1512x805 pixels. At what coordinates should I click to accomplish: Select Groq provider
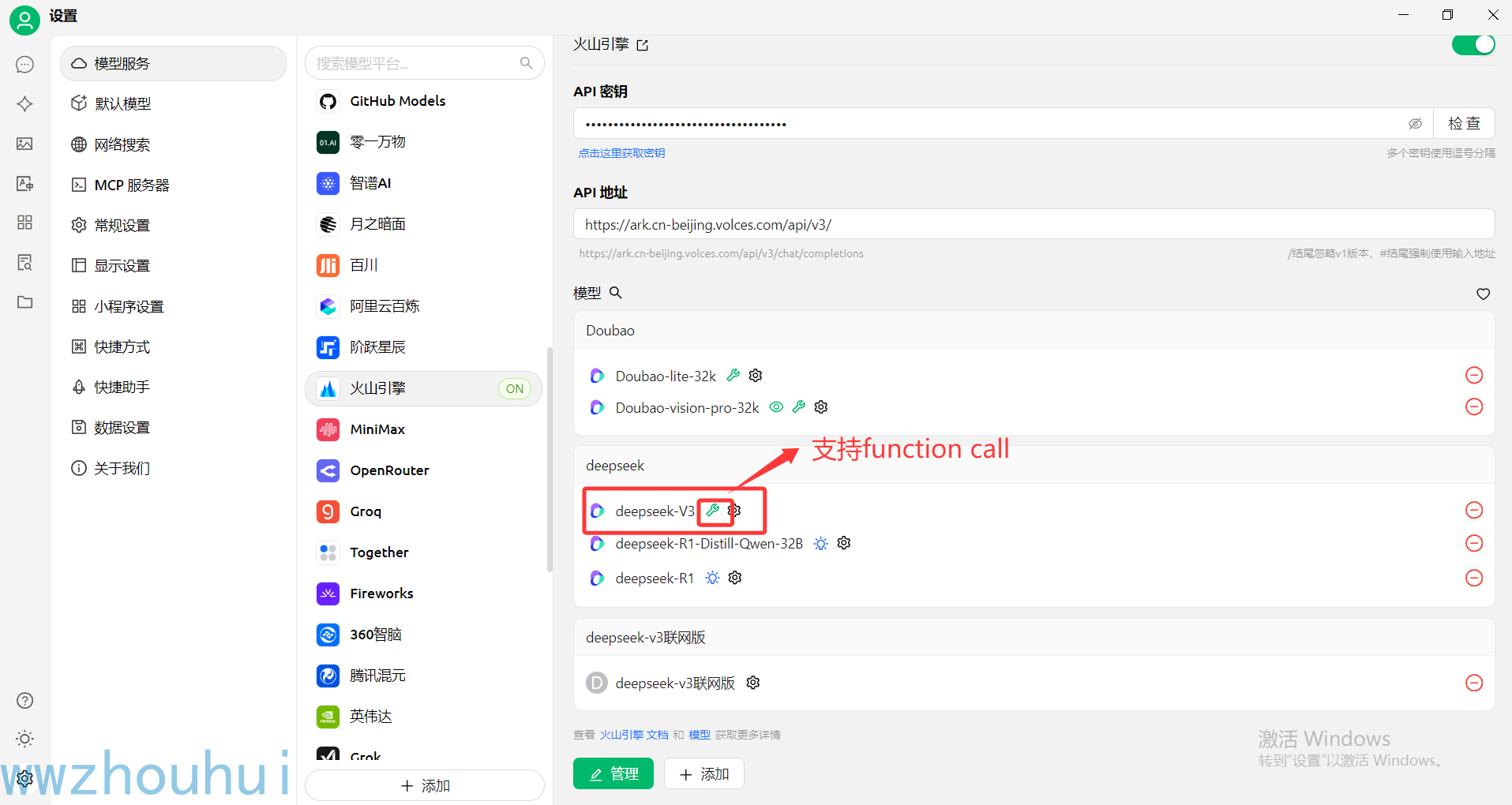pyautogui.click(x=424, y=511)
